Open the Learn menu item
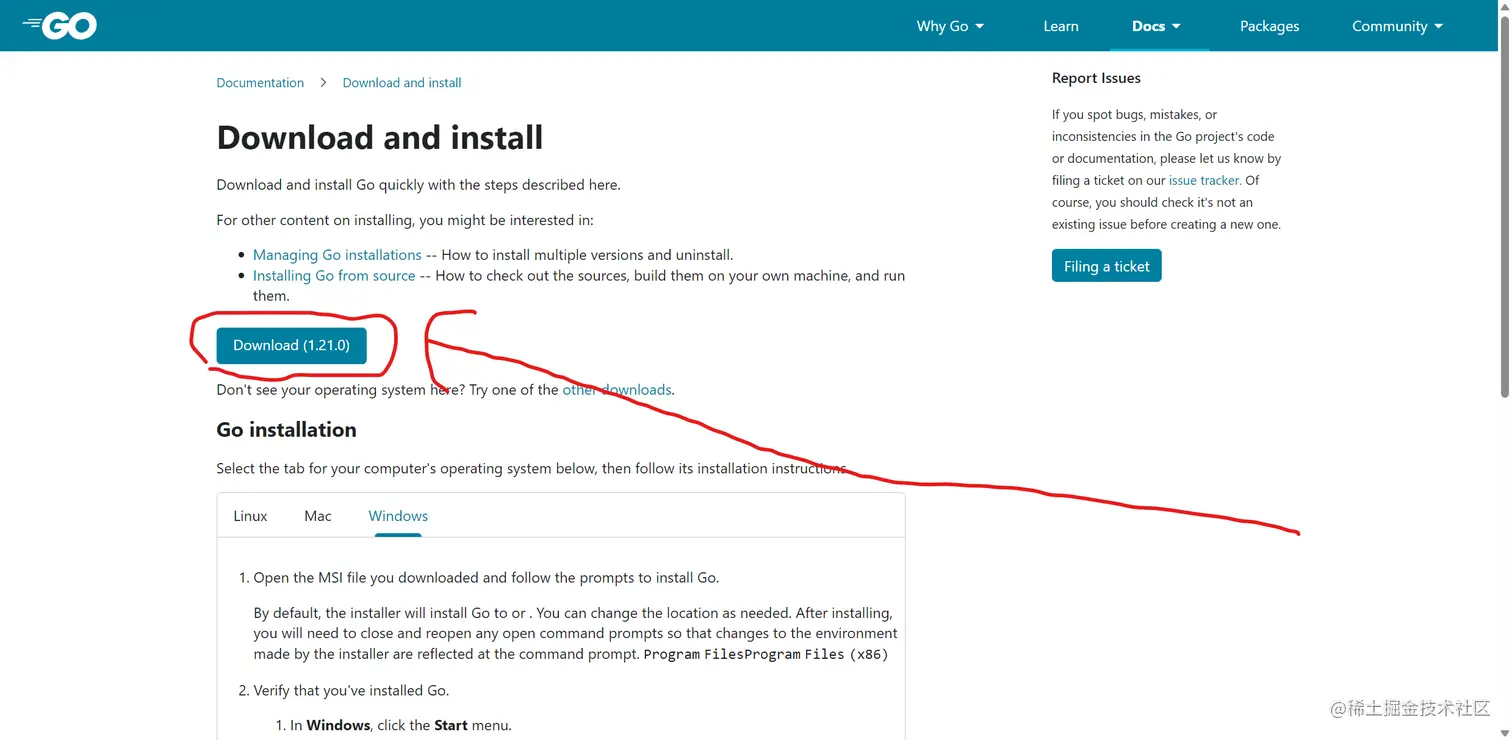The image size is (1512, 740). [1061, 26]
